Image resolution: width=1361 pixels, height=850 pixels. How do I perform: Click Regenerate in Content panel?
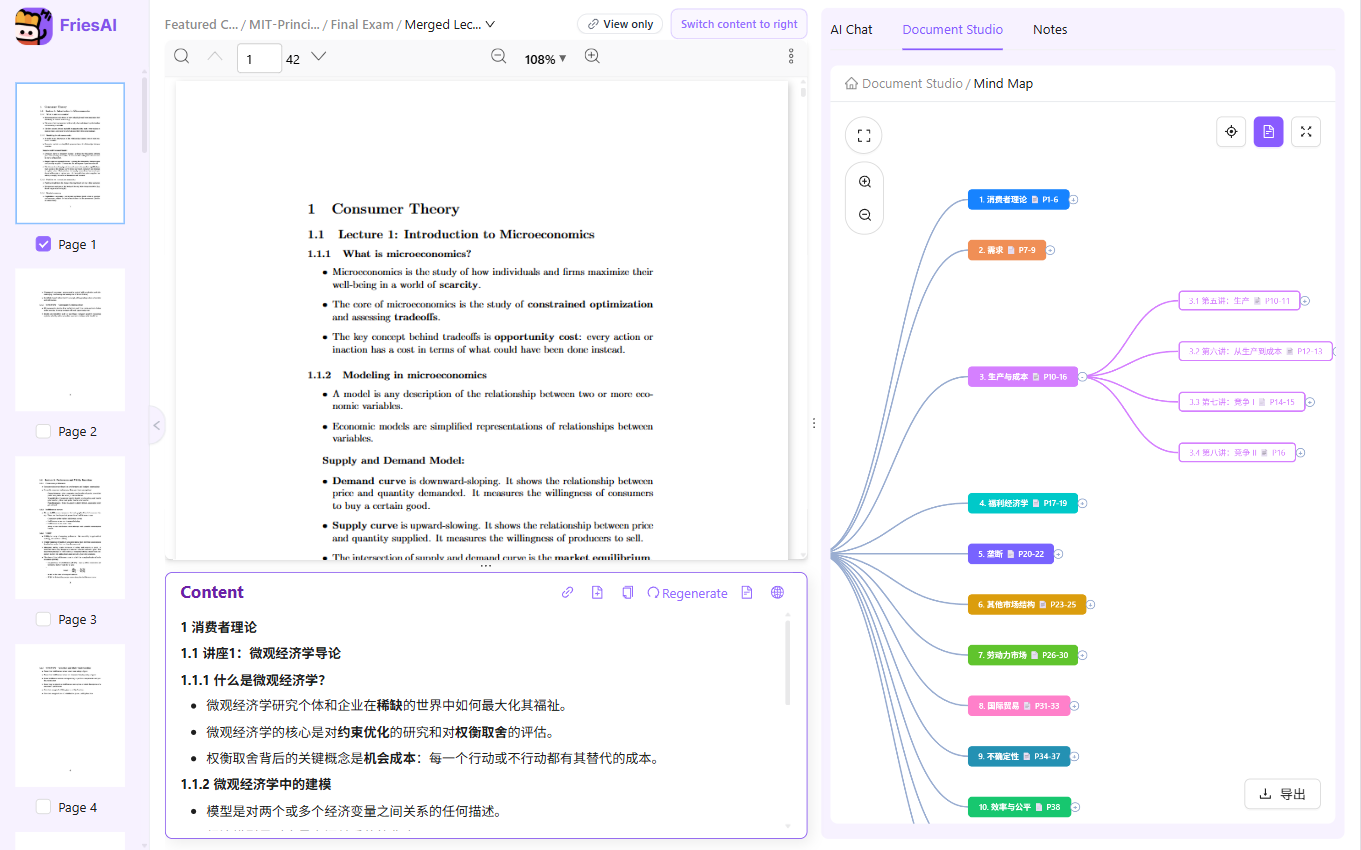(688, 593)
